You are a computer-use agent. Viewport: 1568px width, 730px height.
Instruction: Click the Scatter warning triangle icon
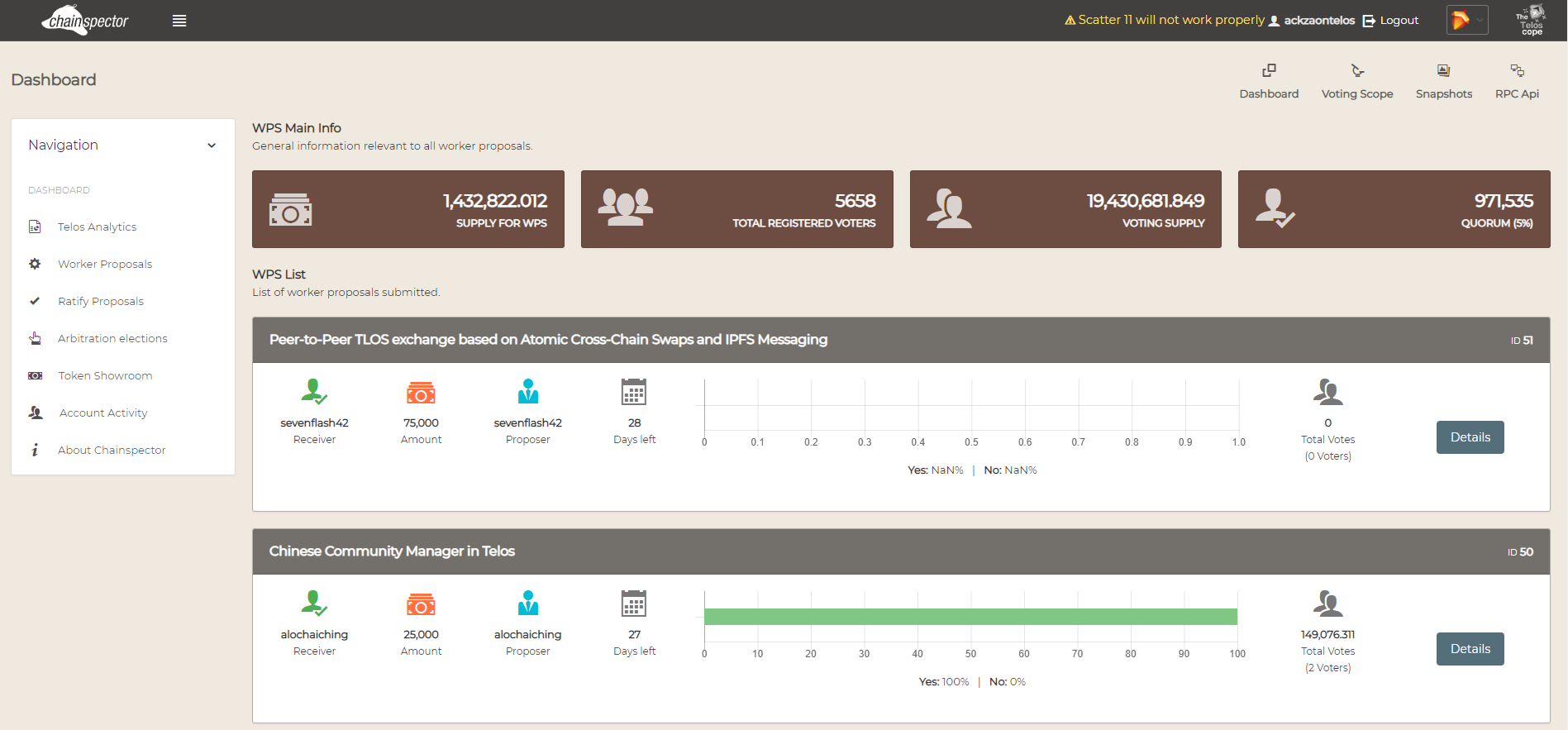(1070, 21)
